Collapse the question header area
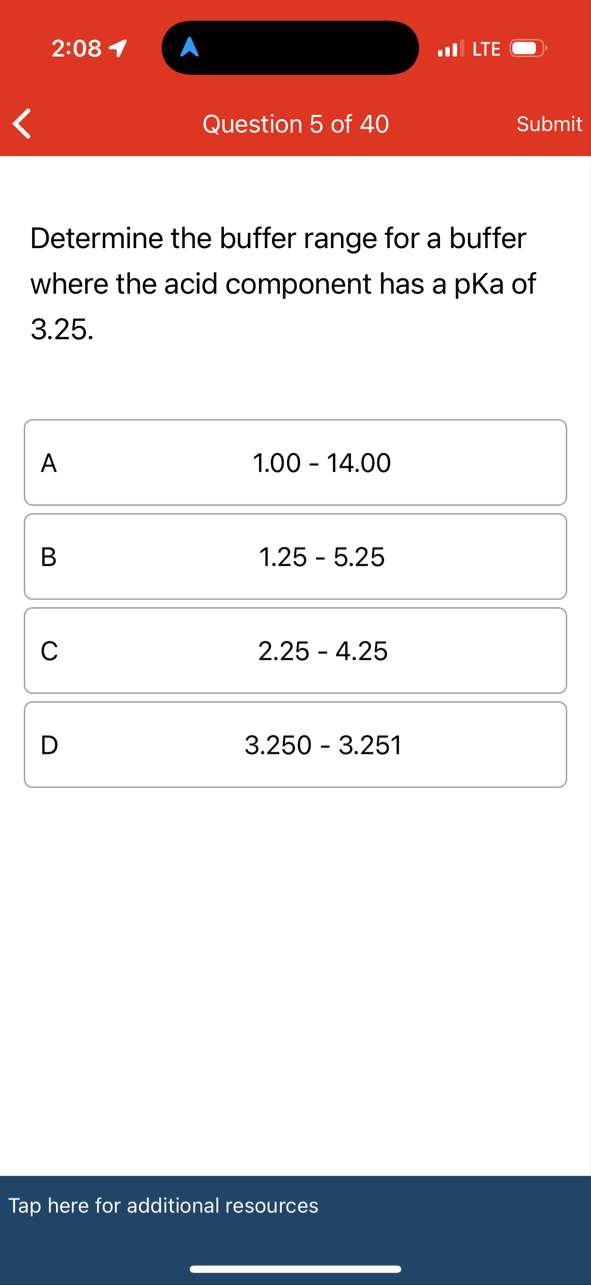This screenshot has width=591, height=1285. tap(295, 123)
